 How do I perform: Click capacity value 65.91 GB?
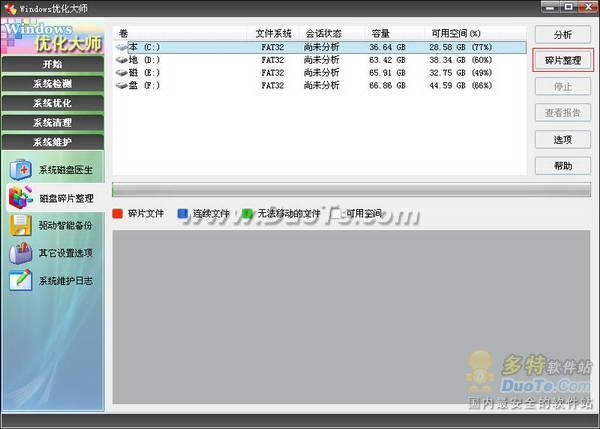click(x=387, y=73)
